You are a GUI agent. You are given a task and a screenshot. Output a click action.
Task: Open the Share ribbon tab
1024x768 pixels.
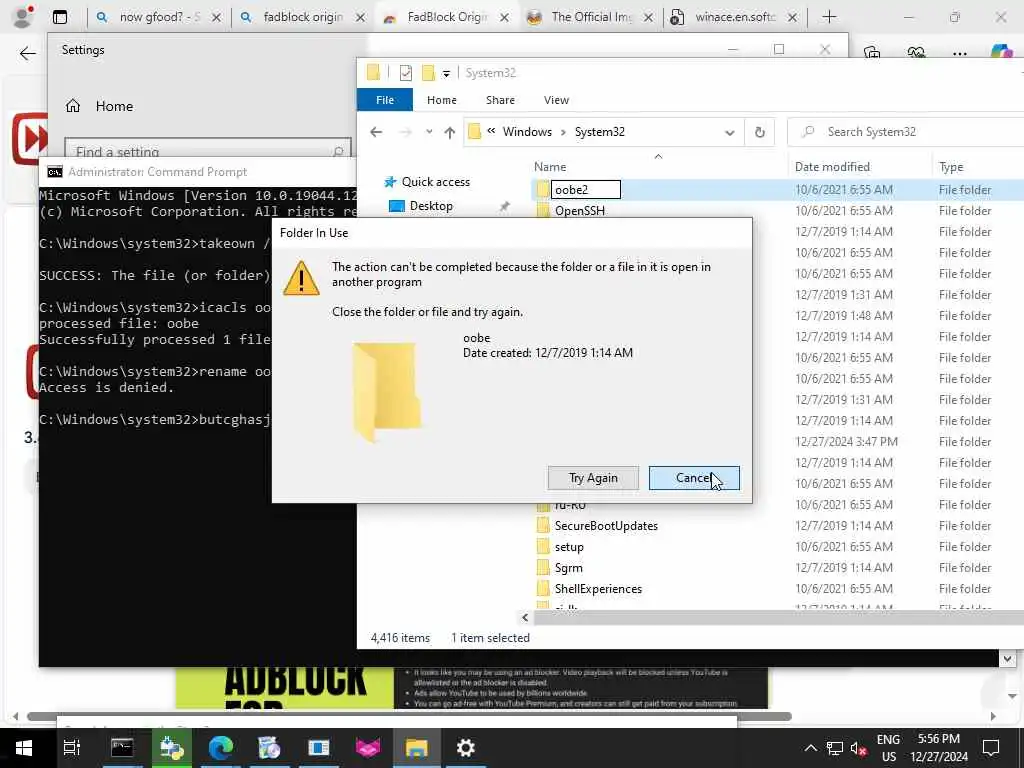click(500, 100)
